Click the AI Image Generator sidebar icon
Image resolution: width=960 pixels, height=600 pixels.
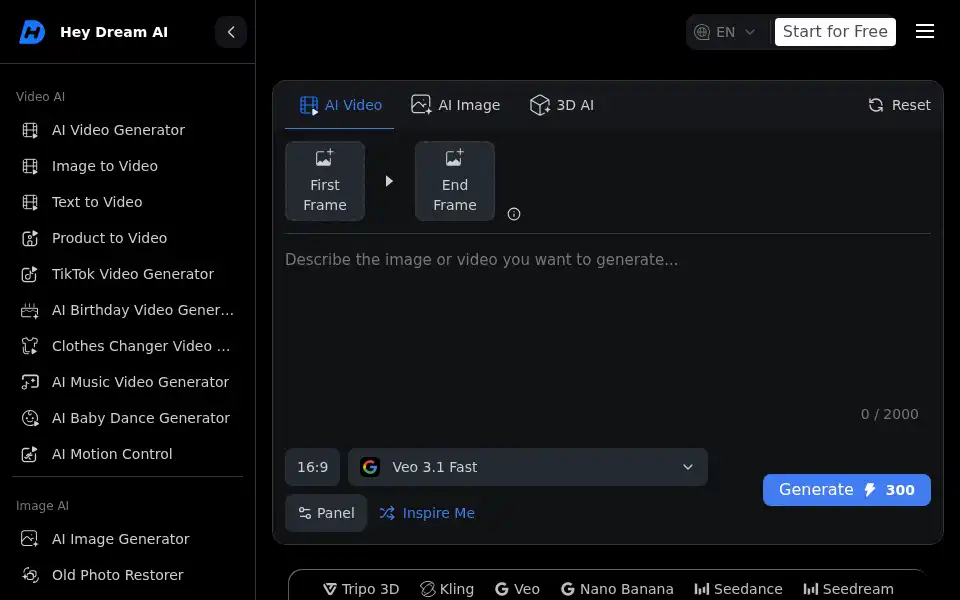pos(30,539)
